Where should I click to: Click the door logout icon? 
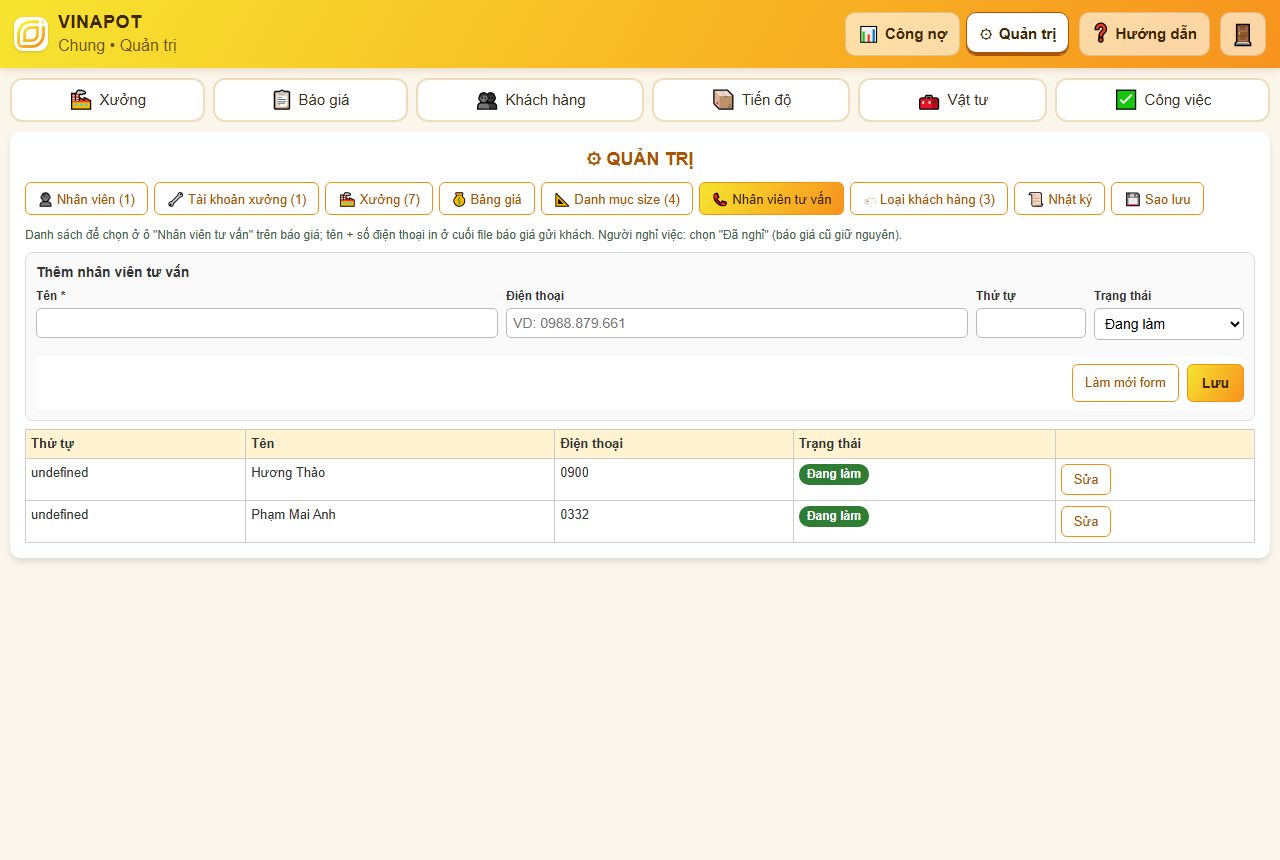(1243, 34)
